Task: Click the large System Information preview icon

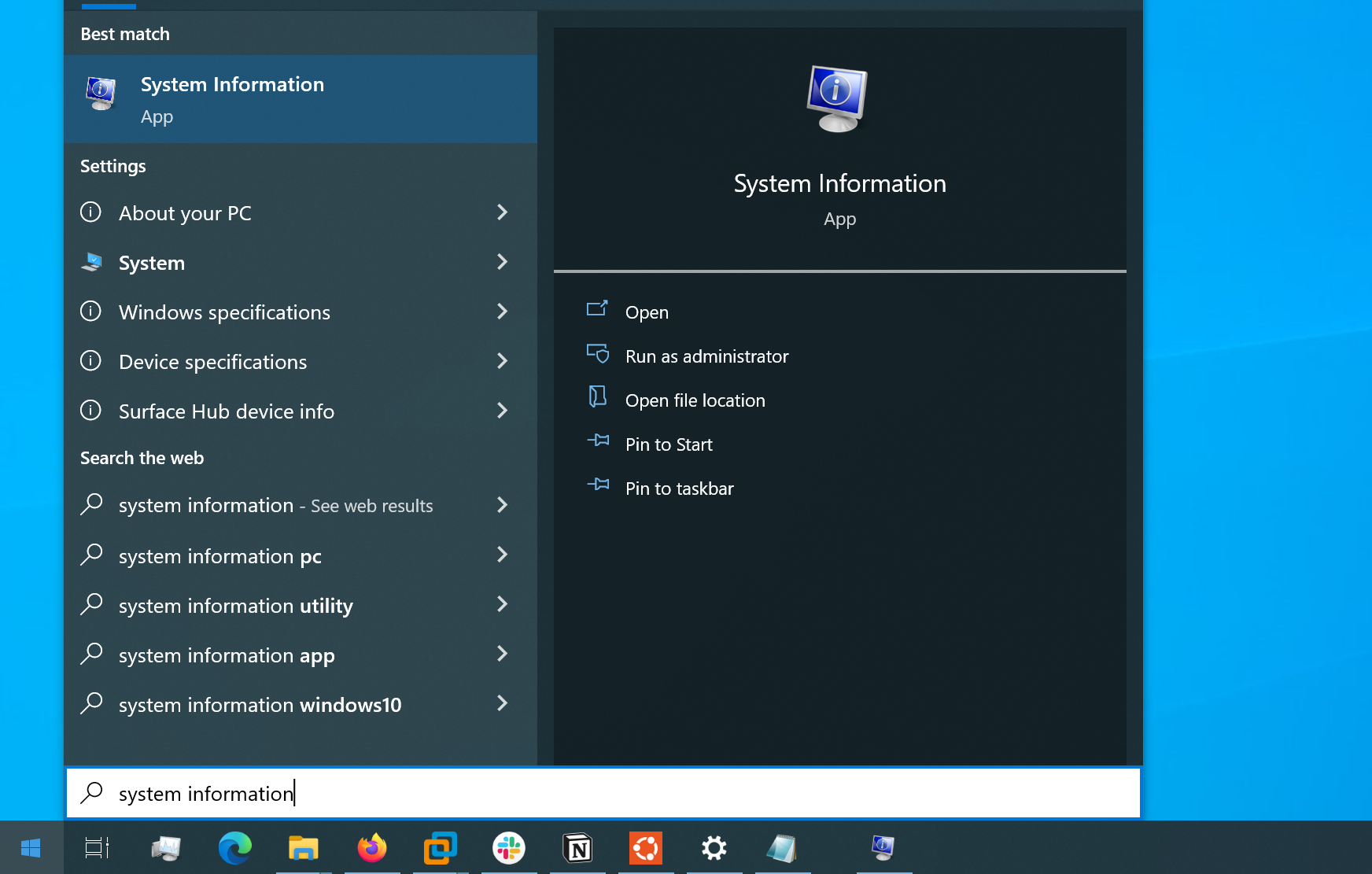Action: tap(839, 99)
